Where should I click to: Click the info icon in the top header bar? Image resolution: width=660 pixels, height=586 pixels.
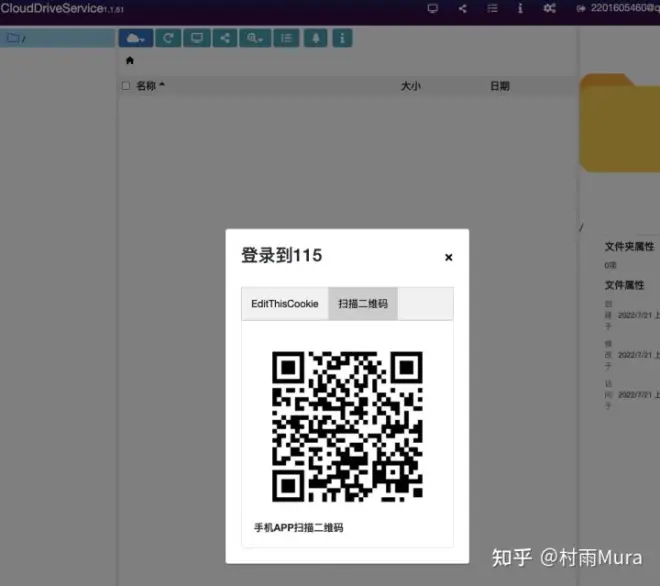520,8
